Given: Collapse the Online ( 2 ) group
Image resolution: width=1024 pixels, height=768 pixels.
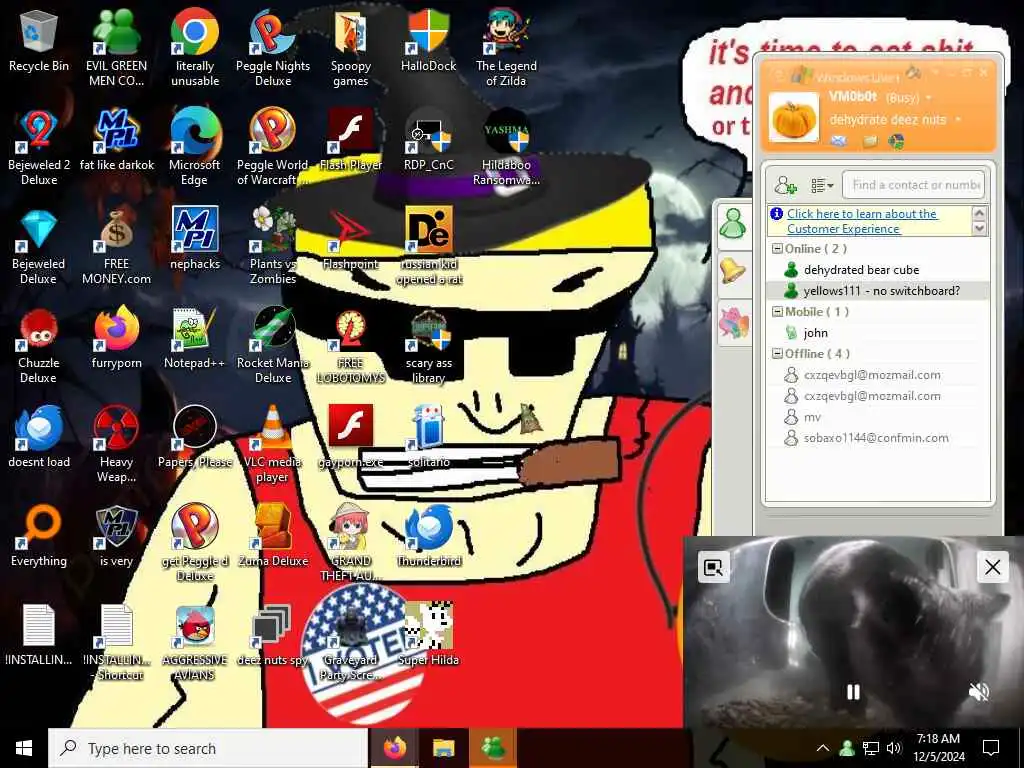Looking at the screenshot, I should [x=777, y=248].
